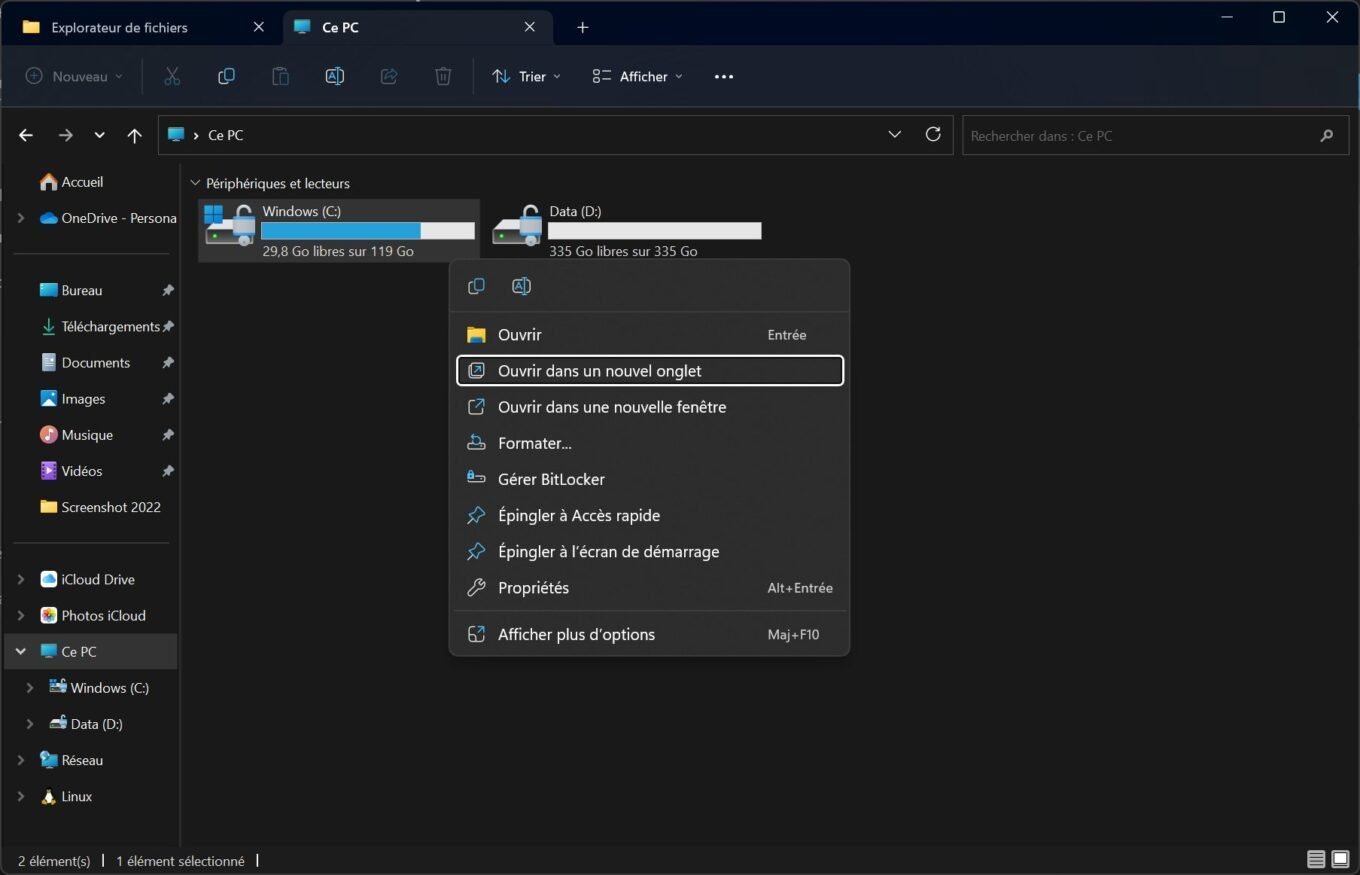The image size is (1360, 875).
Task: Select Épingler à Accès rapide
Action: (650, 515)
